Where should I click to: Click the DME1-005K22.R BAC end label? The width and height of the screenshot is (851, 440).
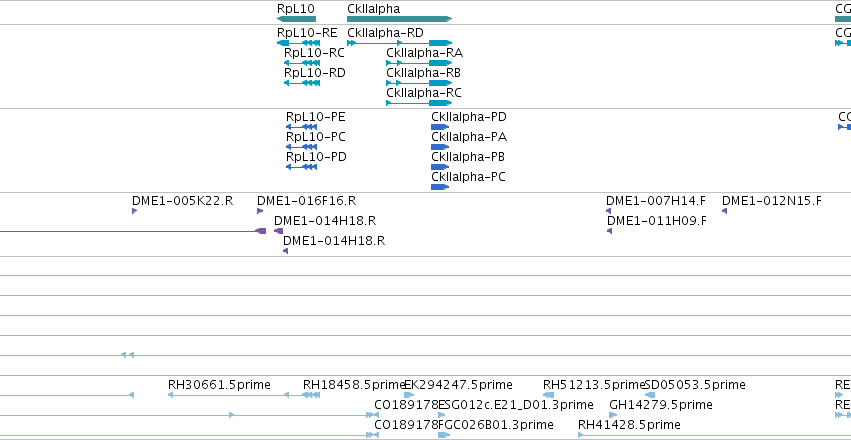[182, 201]
